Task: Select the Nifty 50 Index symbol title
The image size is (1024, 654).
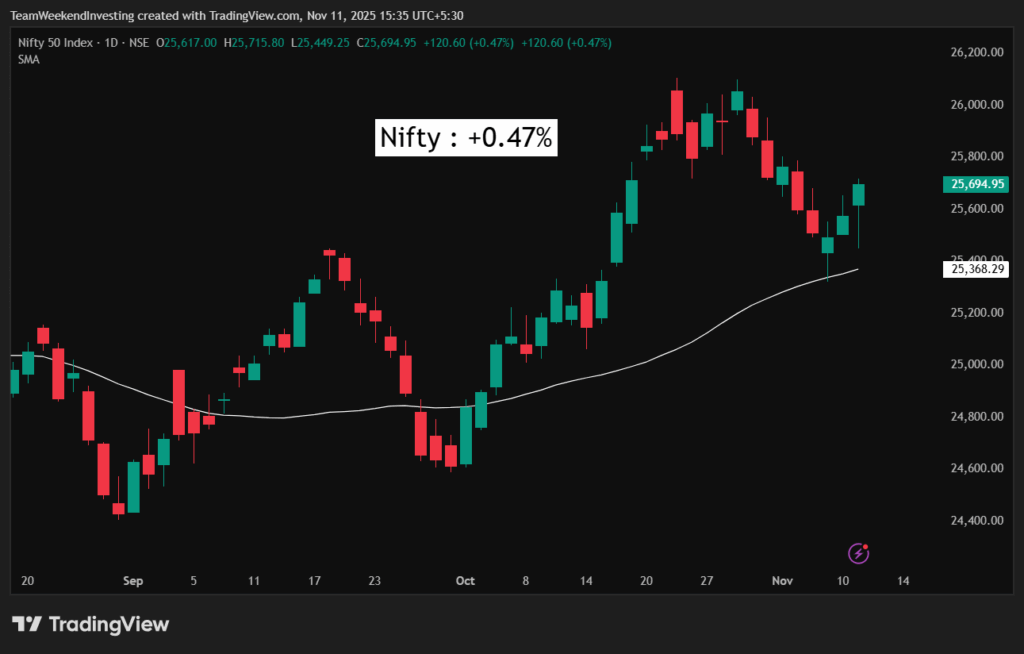Action: coord(59,42)
